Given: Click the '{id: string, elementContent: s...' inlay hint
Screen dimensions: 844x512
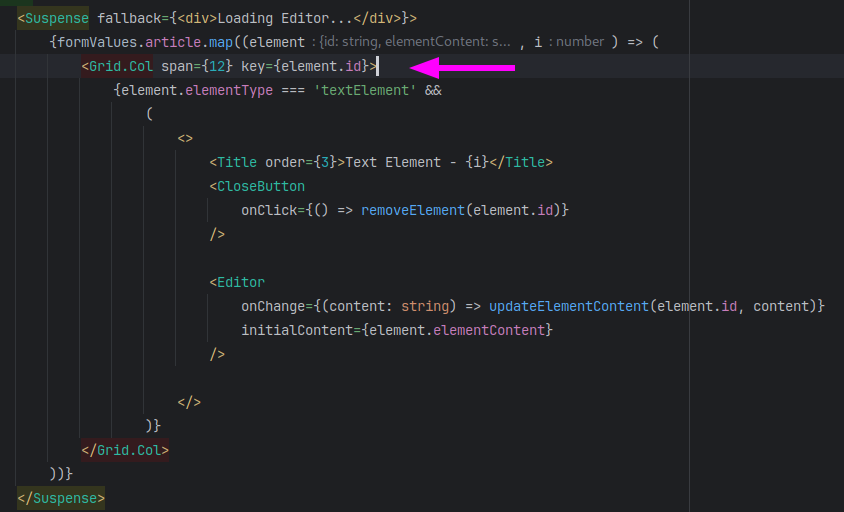Looking at the screenshot, I should pyautogui.click(x=414, y=42).
